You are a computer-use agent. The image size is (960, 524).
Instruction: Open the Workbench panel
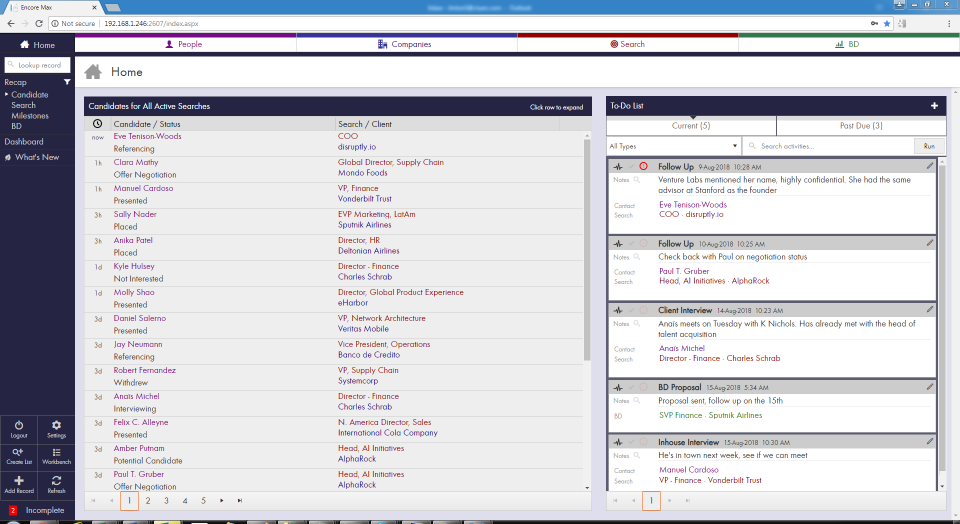click(x=56, y=456)
